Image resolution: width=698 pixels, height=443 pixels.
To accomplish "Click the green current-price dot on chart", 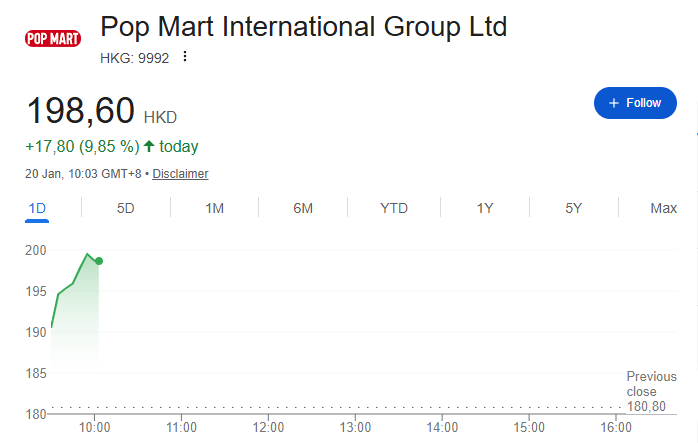I will tap(99, 261).
